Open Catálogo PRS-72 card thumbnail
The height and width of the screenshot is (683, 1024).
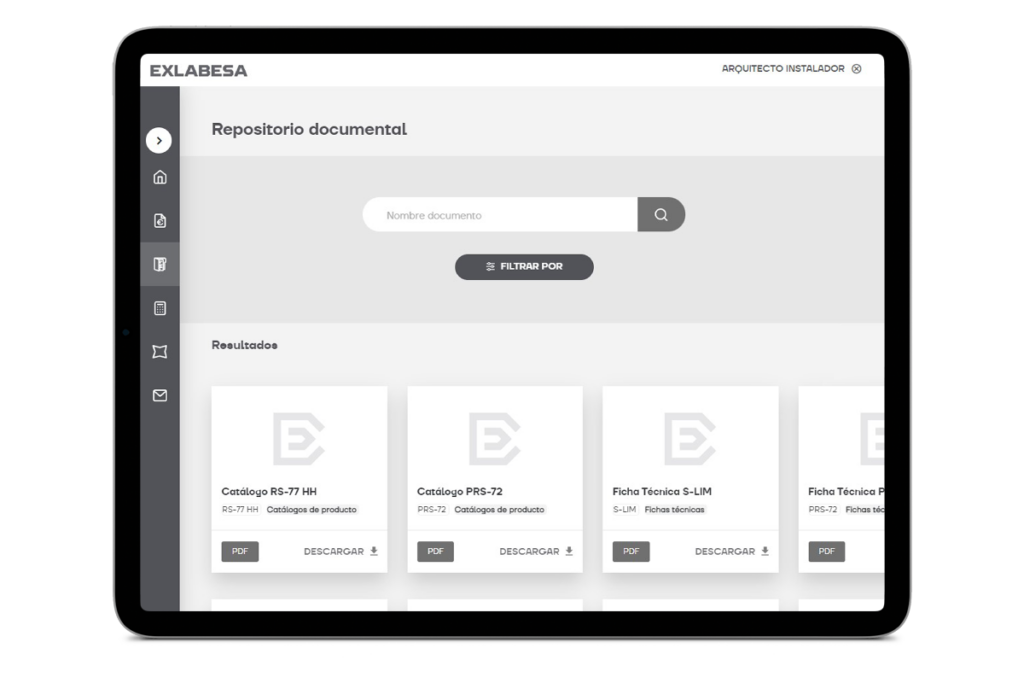(x=494, y=439)
